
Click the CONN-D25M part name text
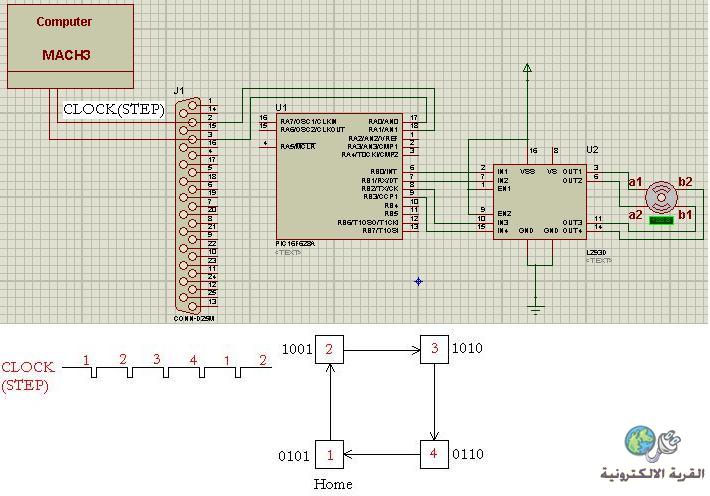tap(194, 318)
